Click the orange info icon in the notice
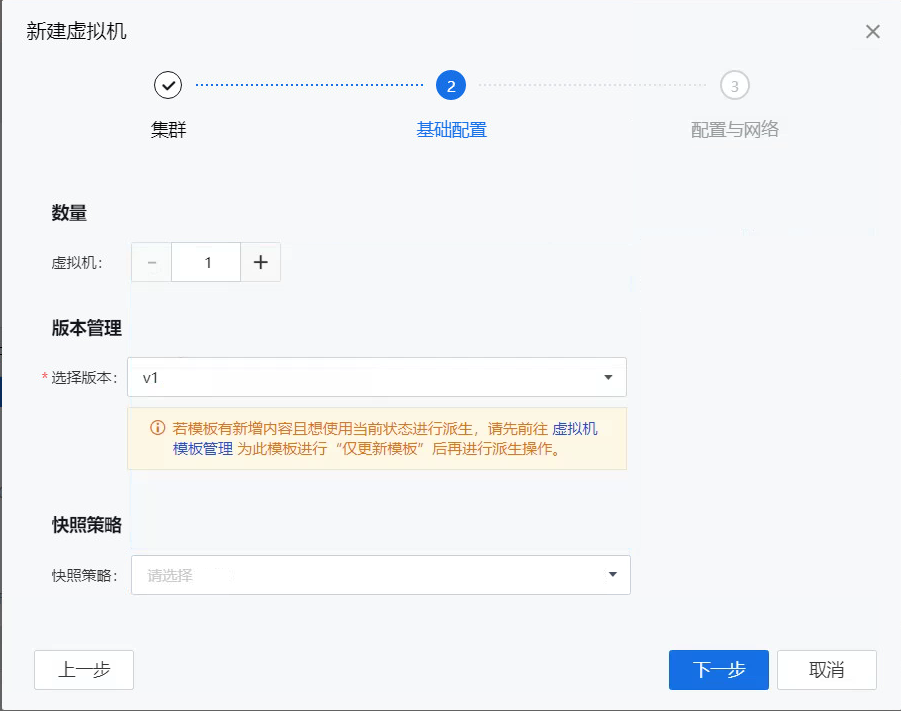Screen dimensions: 901x711 pos(157,428)
